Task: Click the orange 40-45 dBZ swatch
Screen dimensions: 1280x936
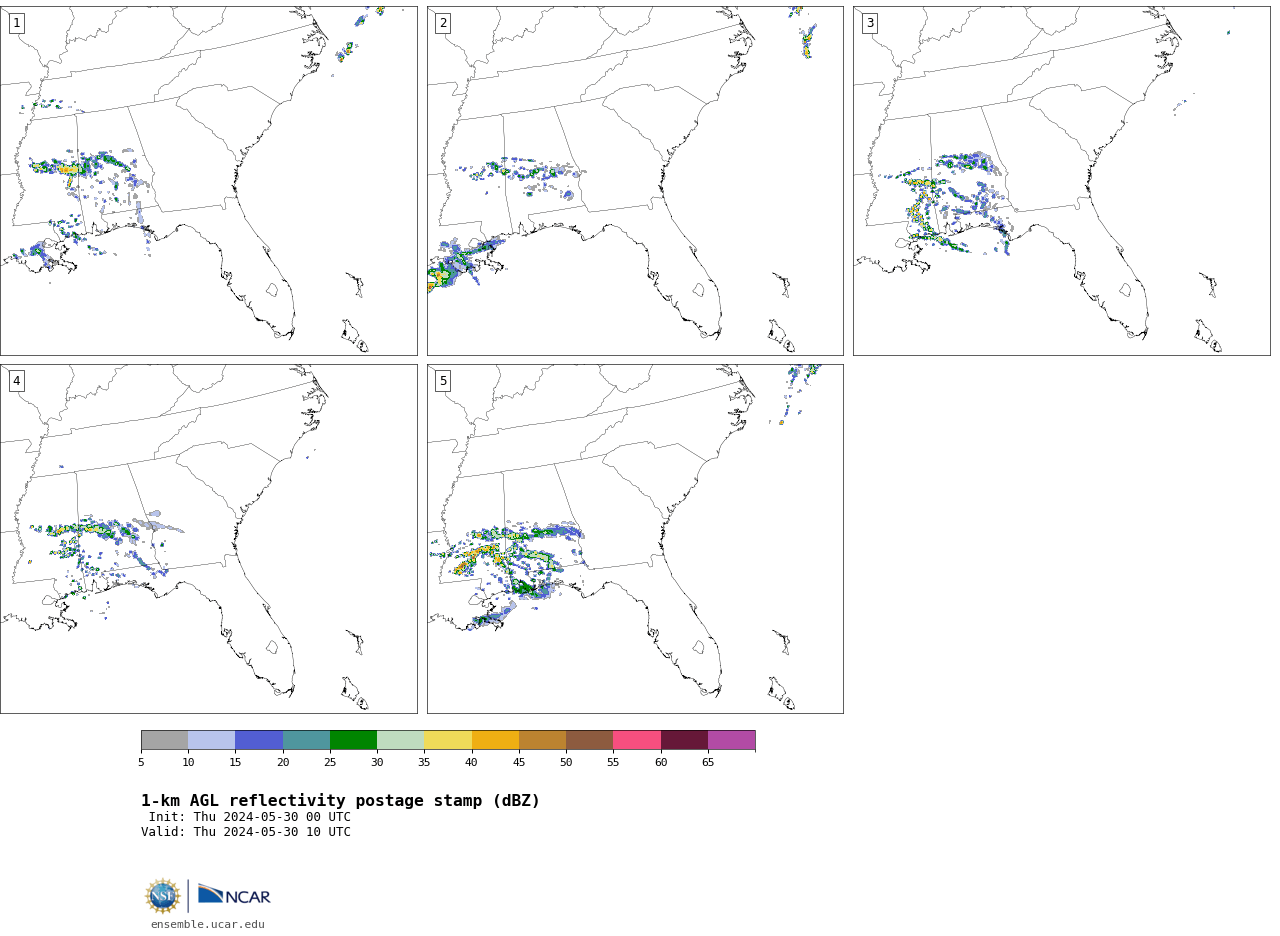Action: 495,740
